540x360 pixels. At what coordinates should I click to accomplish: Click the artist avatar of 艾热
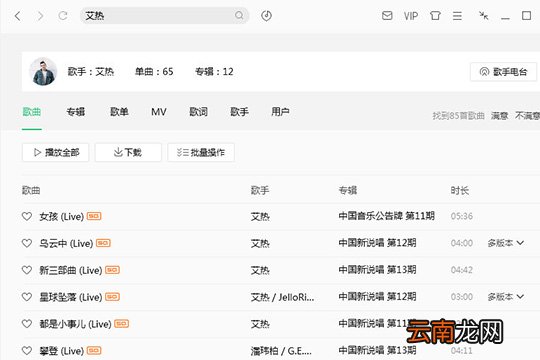[x=43, y=72]
